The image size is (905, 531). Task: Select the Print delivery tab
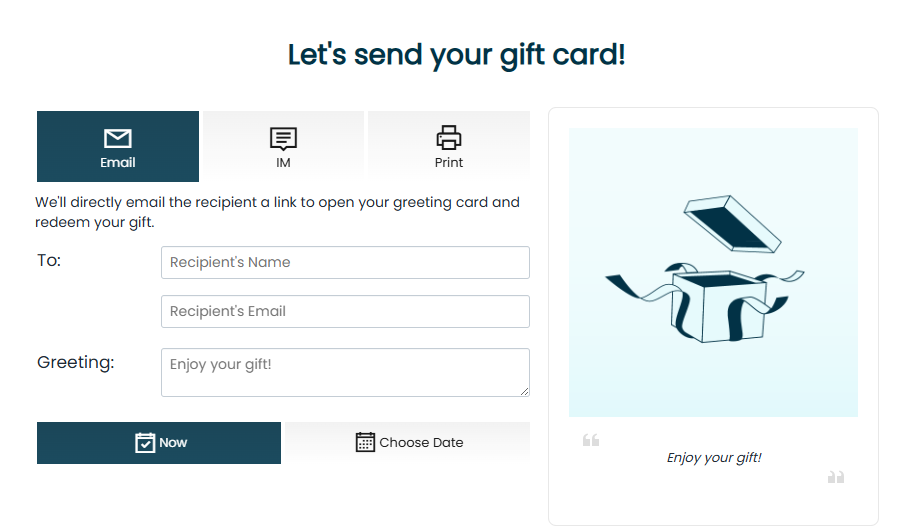point(449,147)
